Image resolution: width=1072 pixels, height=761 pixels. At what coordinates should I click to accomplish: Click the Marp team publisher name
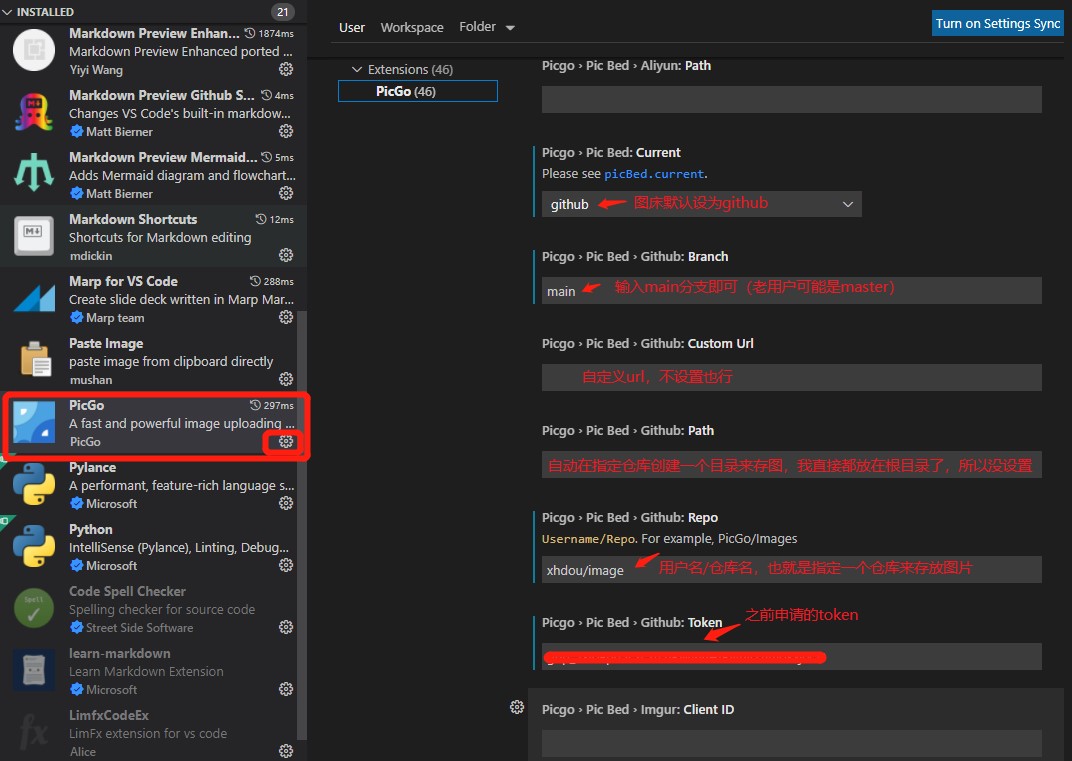[x=115, y=318]
